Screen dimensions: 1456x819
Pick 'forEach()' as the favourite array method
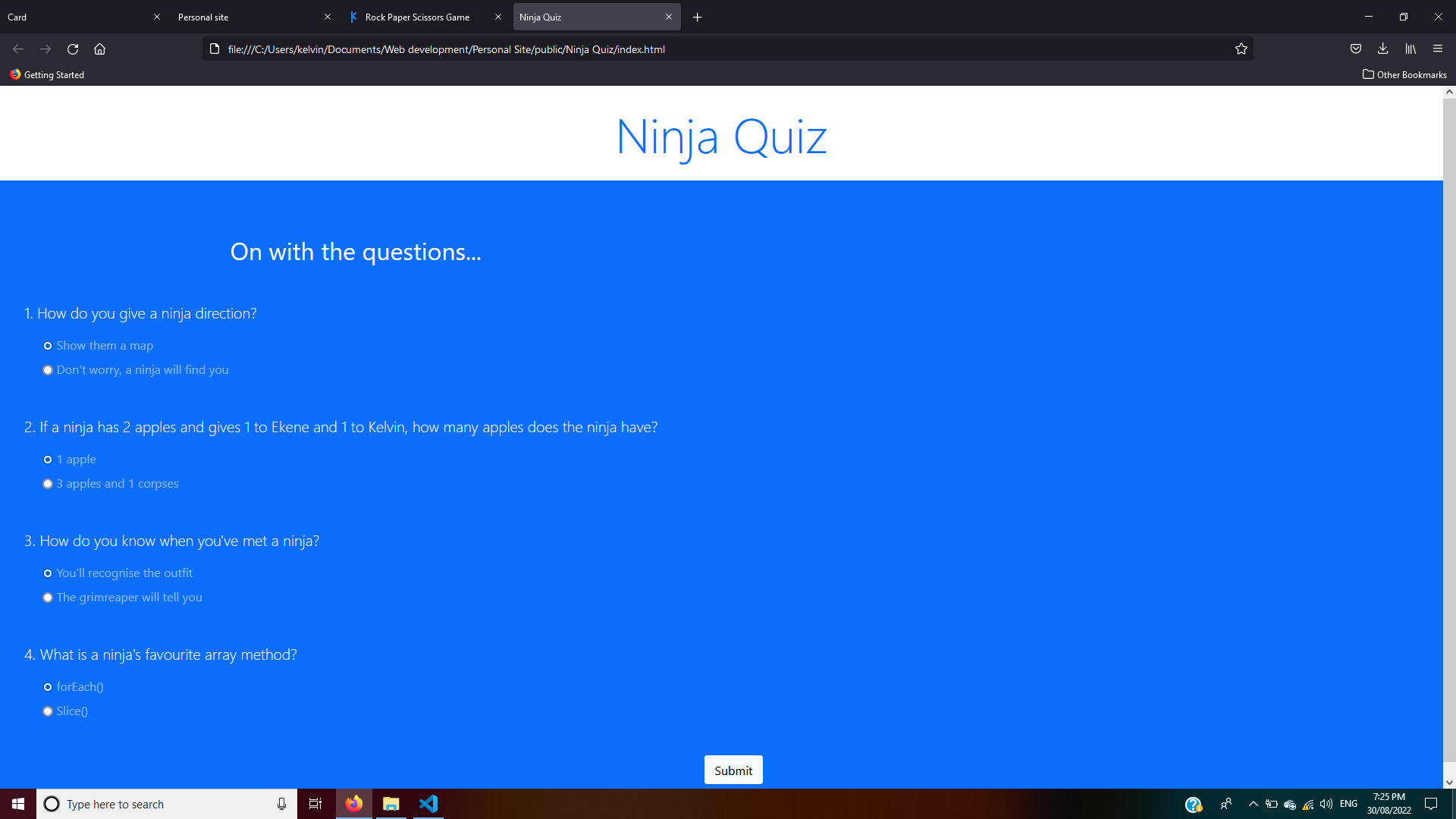click(48, 687)
